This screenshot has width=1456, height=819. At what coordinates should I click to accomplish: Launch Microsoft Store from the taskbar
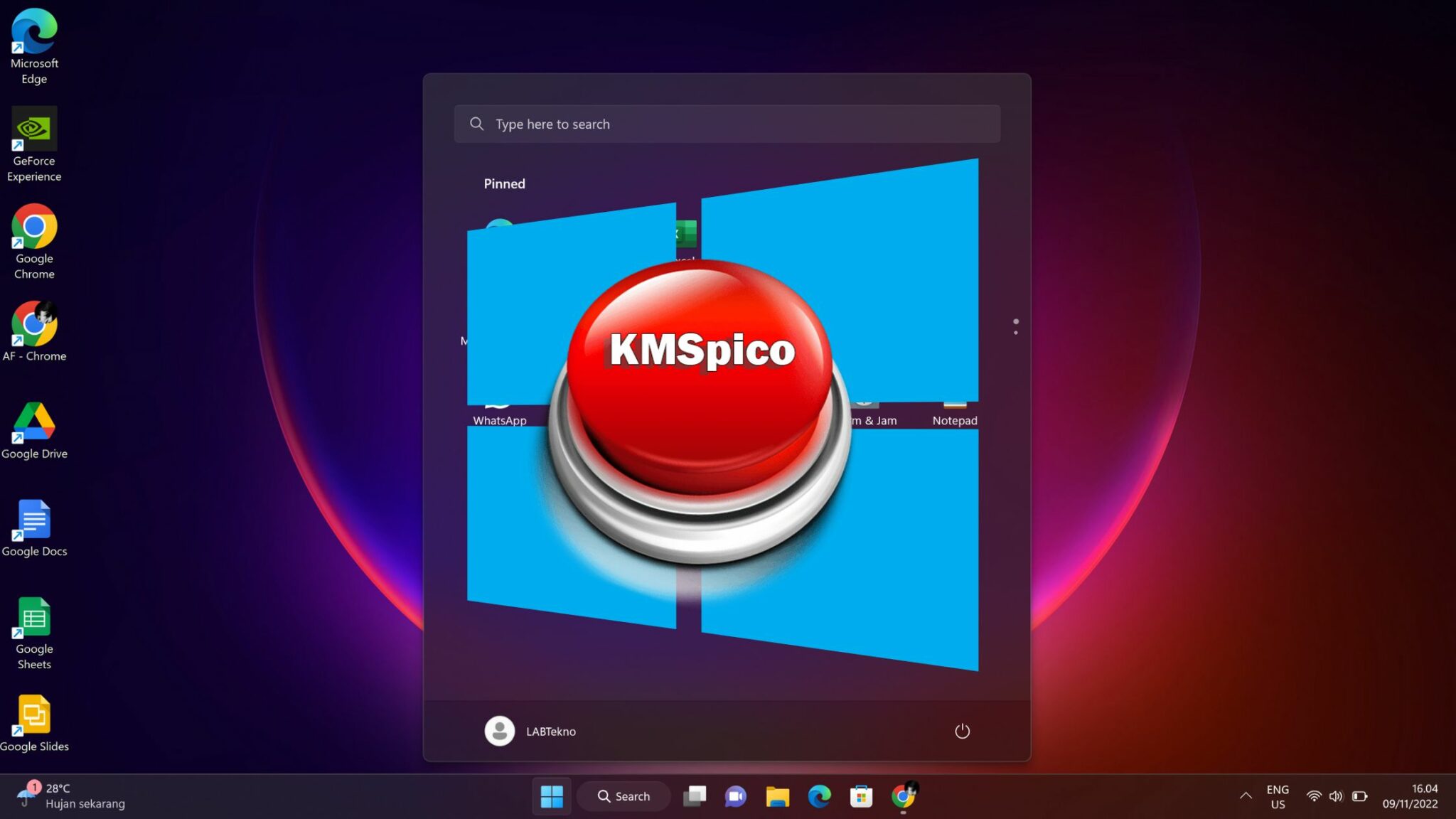click(x=862, y=796)
